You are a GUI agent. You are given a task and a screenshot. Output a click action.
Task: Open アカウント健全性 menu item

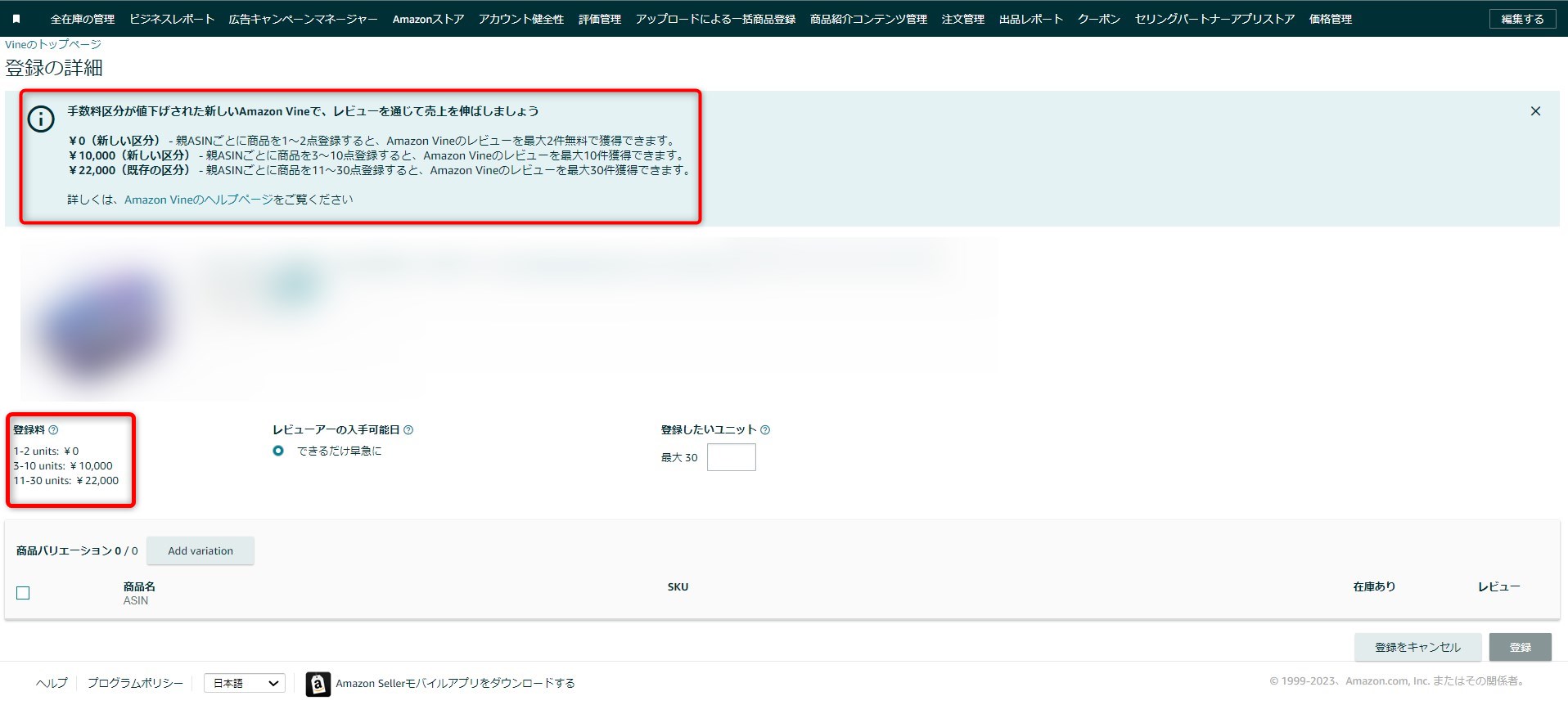[x=521, y=19]
